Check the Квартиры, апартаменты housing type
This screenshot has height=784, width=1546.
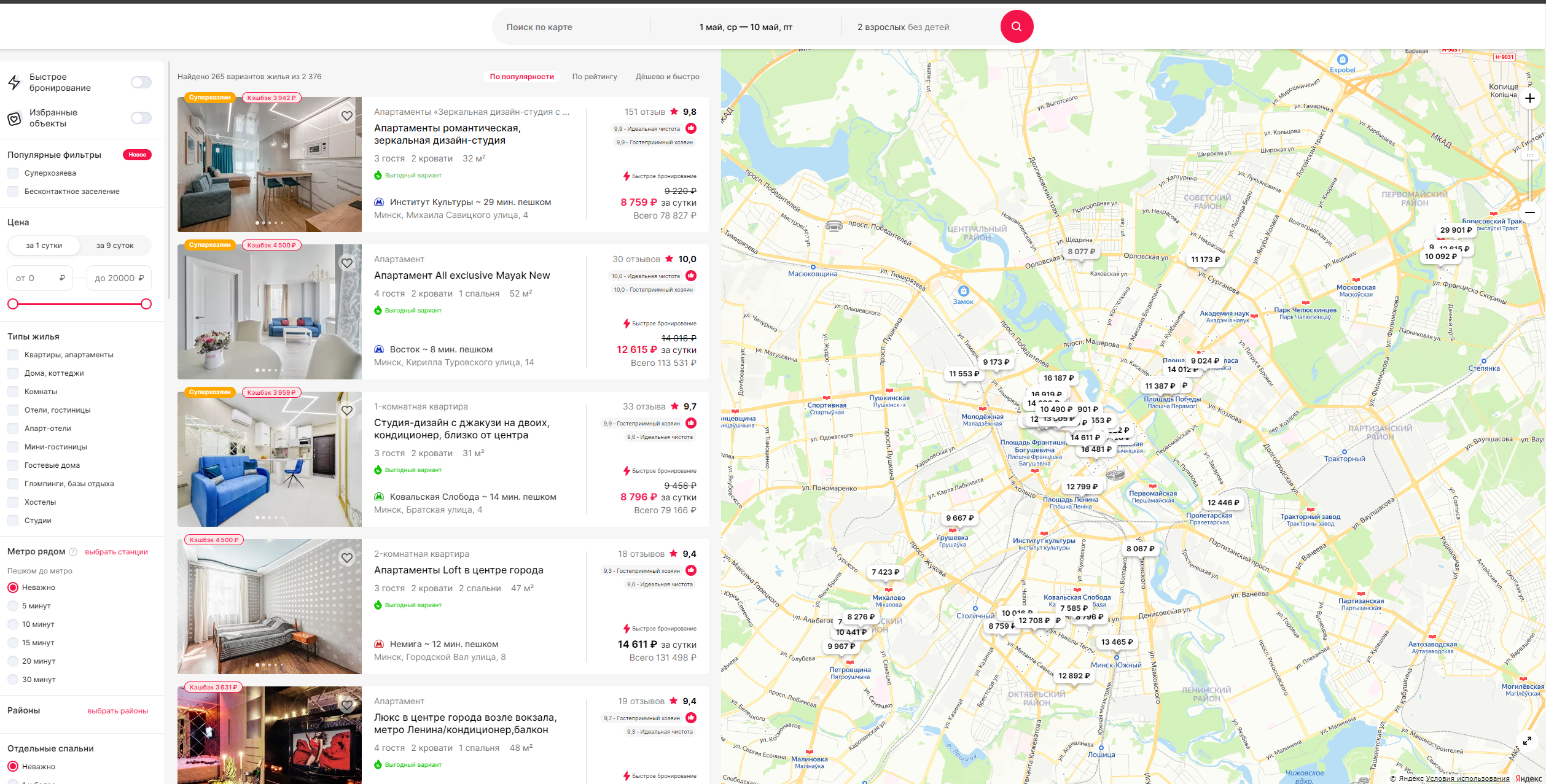click(13, 355)
